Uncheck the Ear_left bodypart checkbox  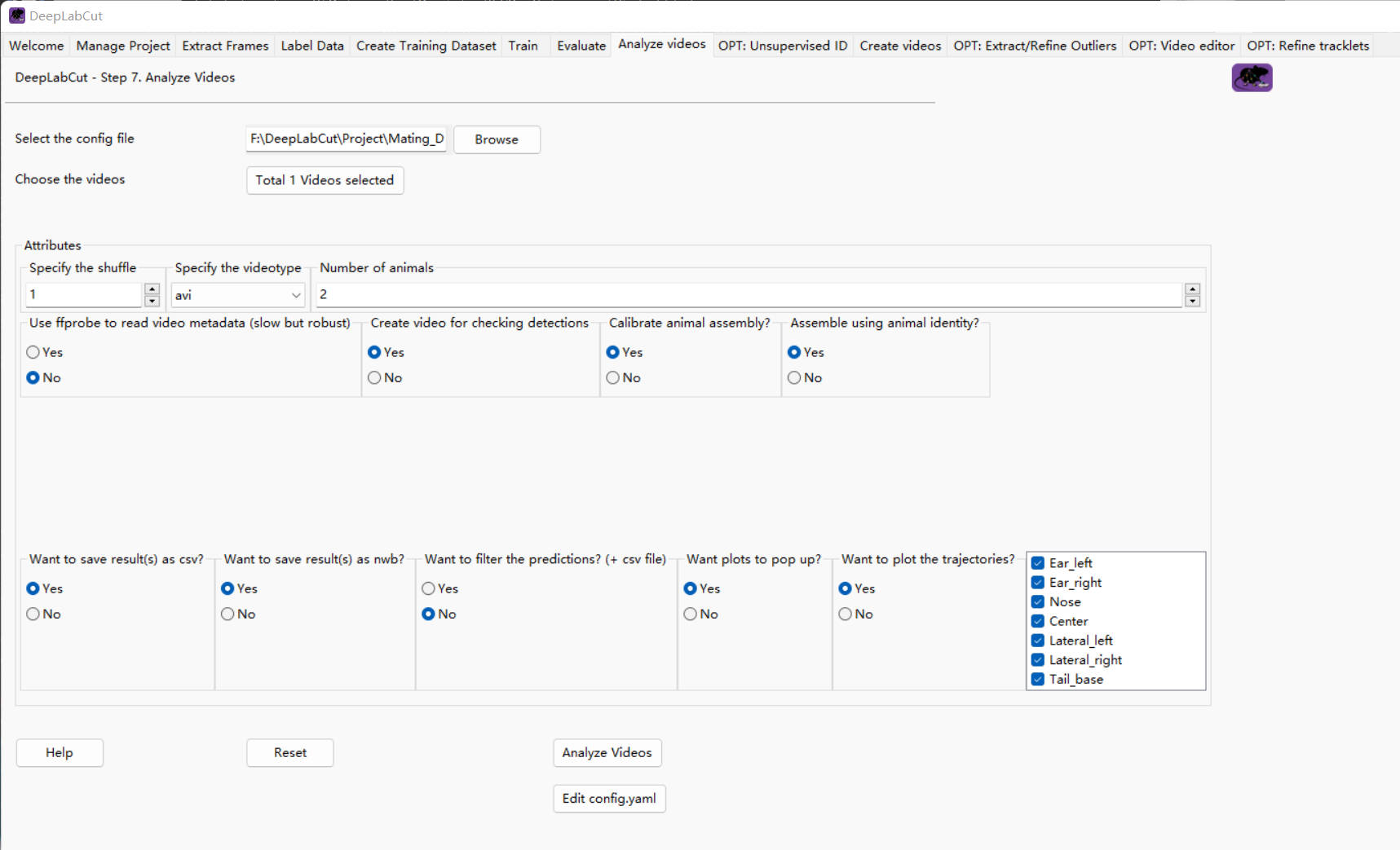tap(1038, 563)
